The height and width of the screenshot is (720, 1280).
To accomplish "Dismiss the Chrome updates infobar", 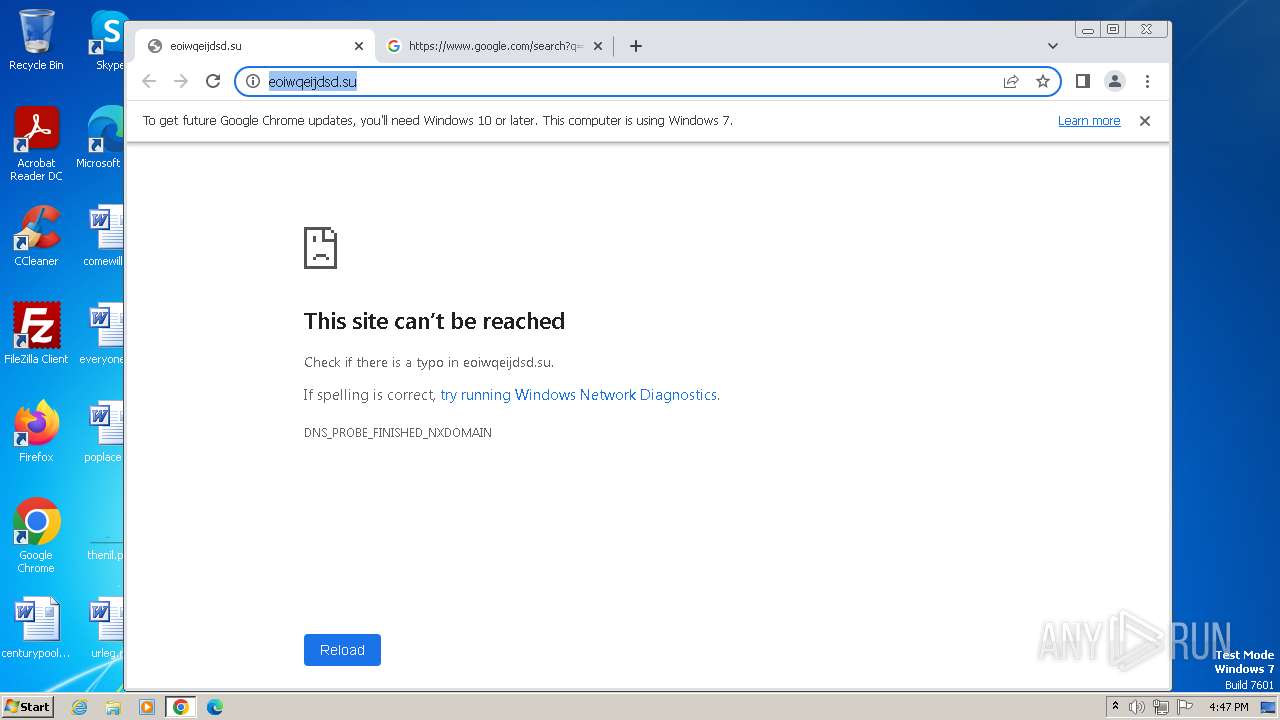I will click(1145, 121).
